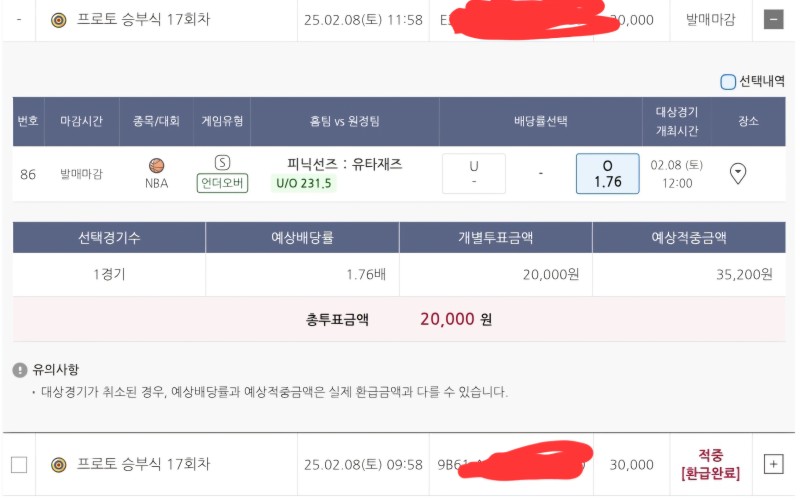Screen dimensions: 800x501
Task: Open the venue location pin icon
Action: click(738, 174)
